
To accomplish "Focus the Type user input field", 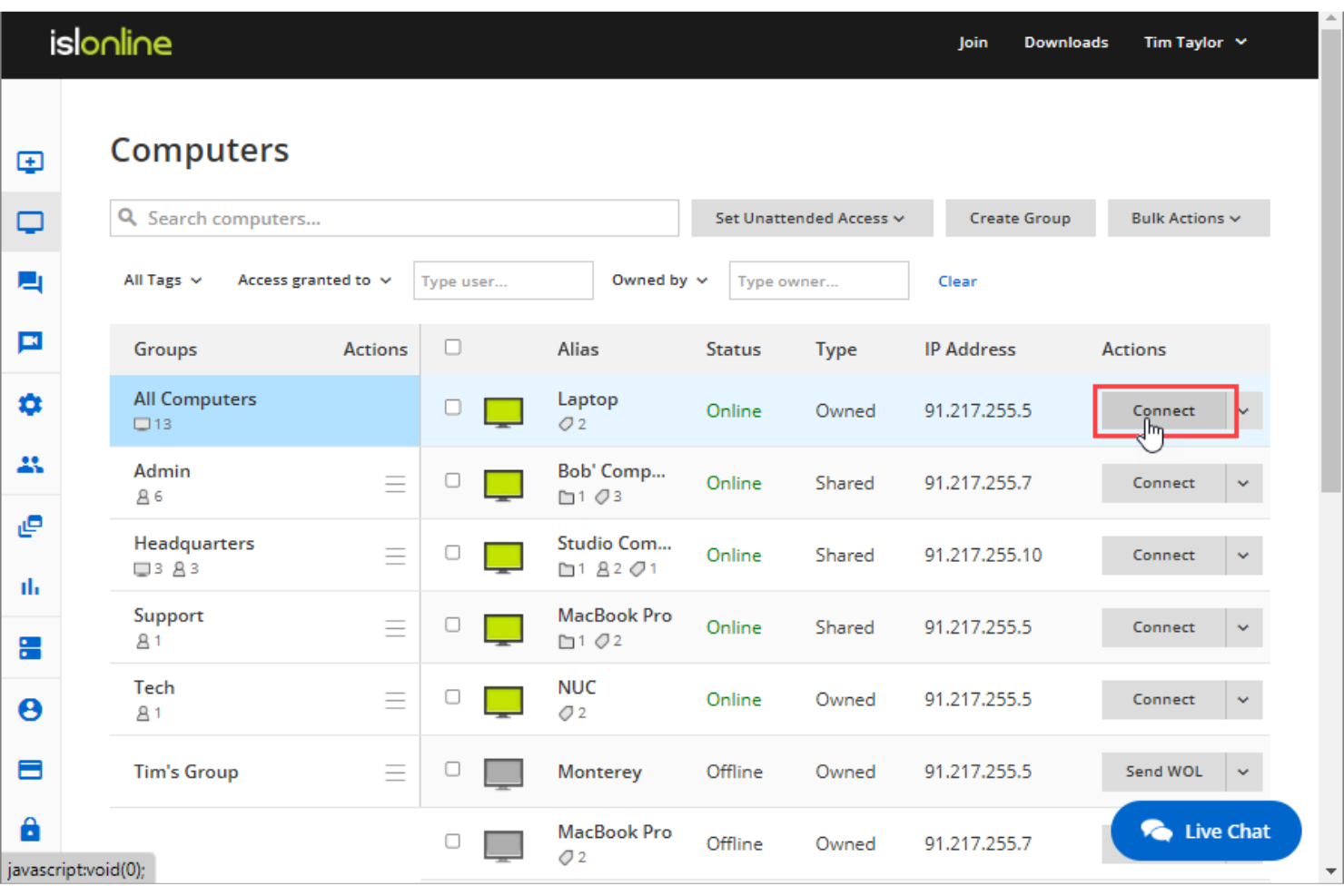I will (503, 281).
